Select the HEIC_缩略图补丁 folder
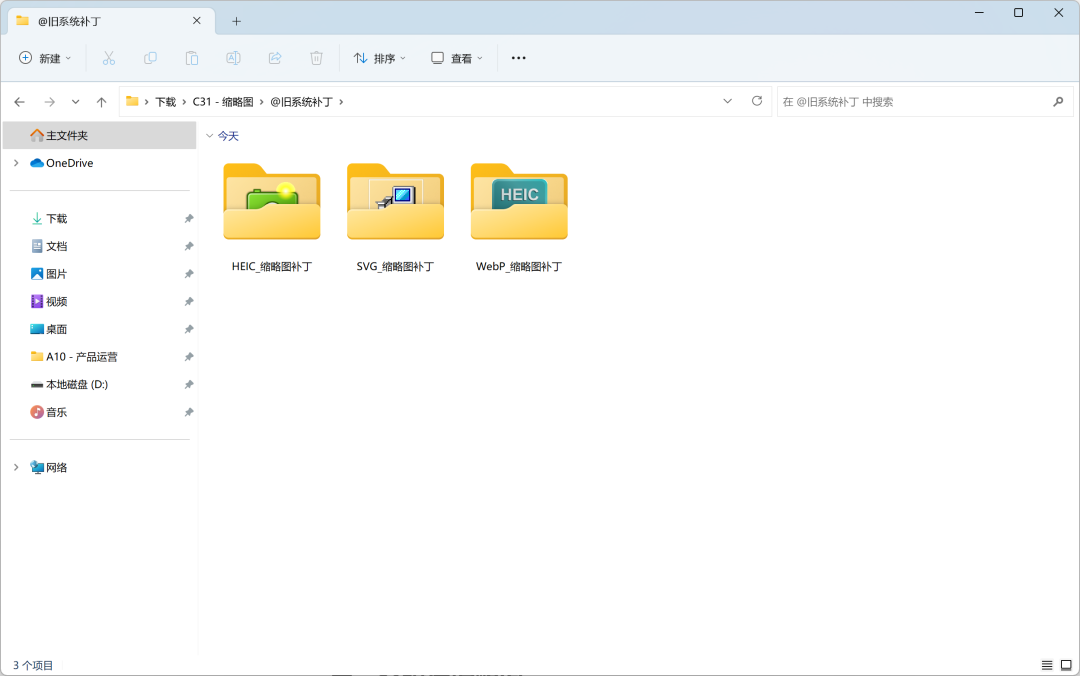The width and height of the screenshot is (1080, 676). 272,218
